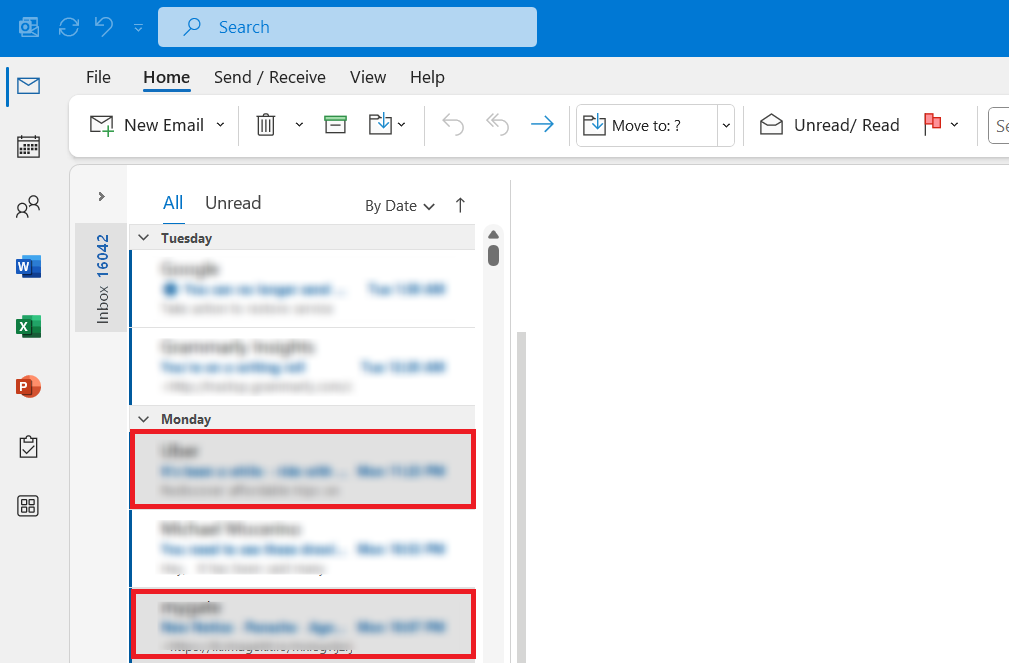Collapse the Monday message group
Image resolution: width=1009 pixels, height=663 pixels.
pyautogui.click(x=144, y=419)
